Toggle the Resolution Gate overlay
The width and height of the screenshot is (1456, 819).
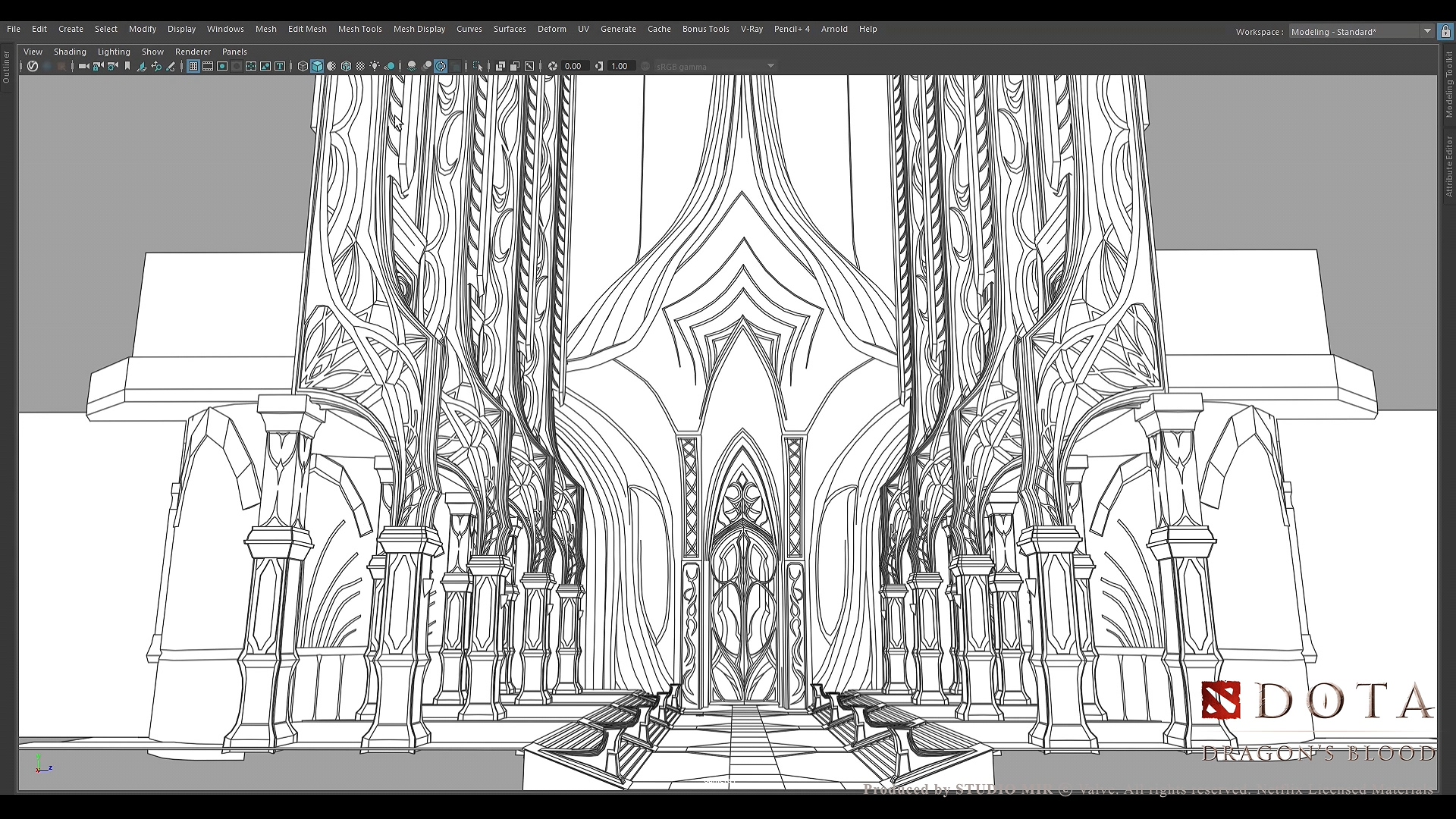click(x=222, y=66)
